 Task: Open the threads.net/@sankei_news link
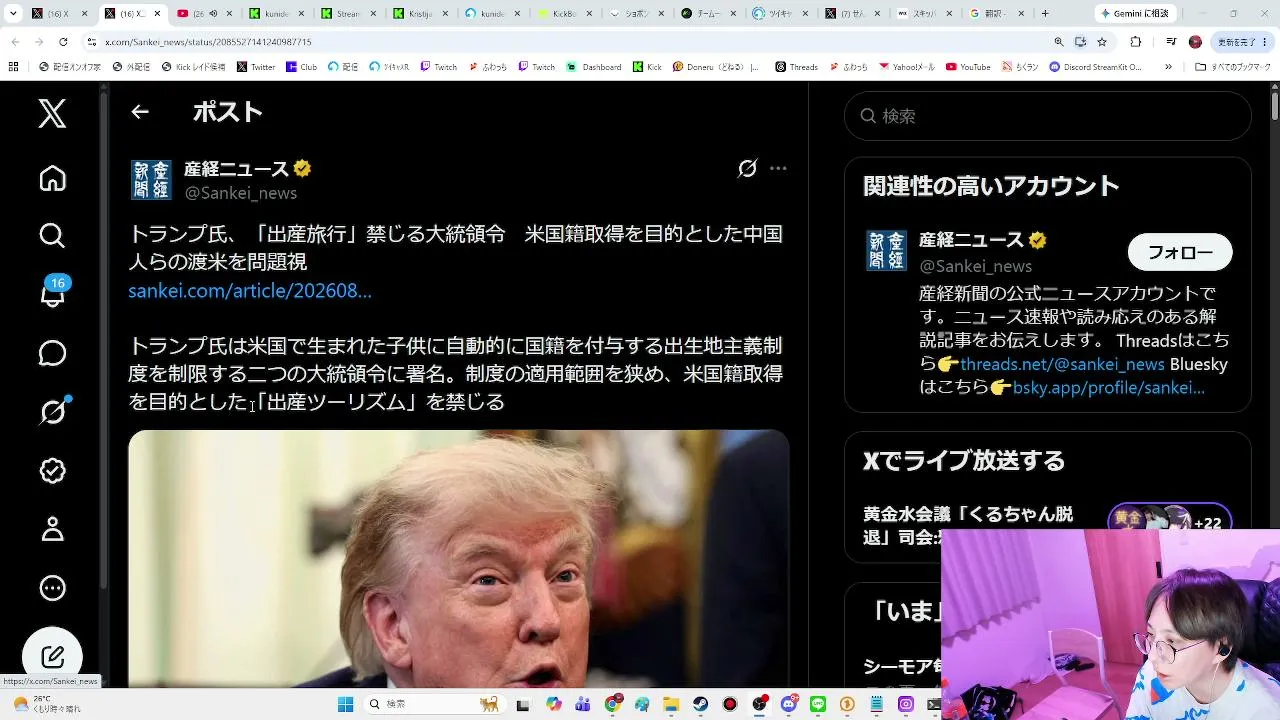(x=1062, y=364)
